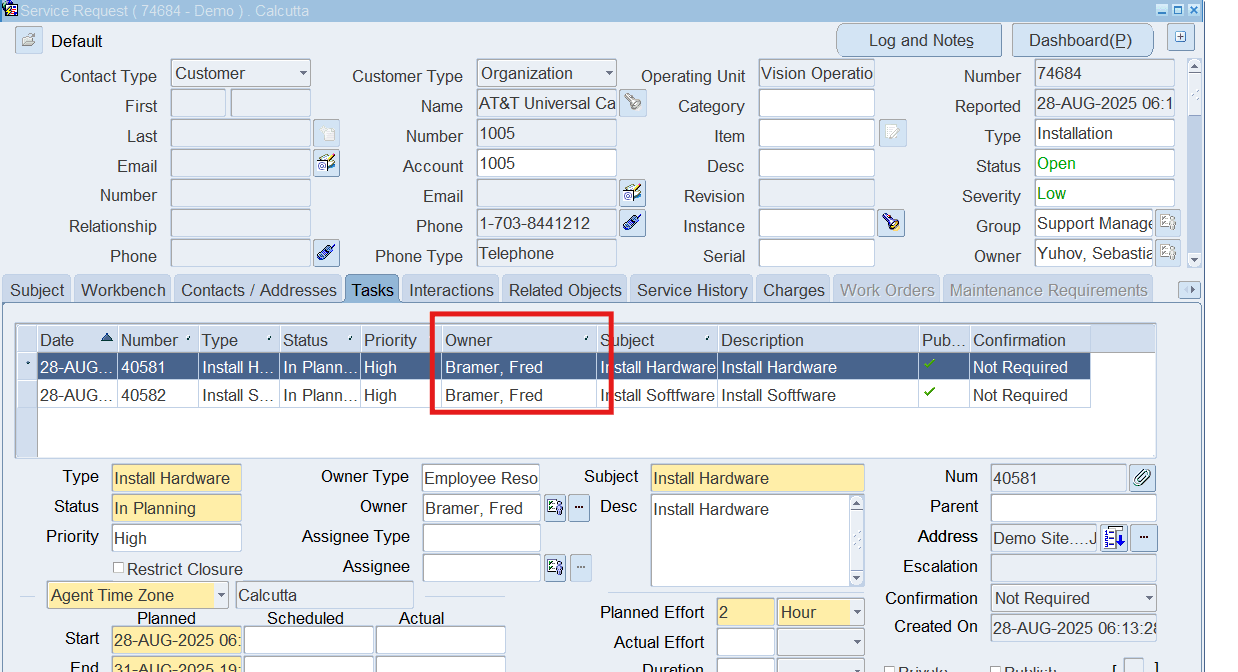Click the resource icon beside Assignee field
Image resolution: width=1238 pixels, height=672 pixels.
[x=555, y=568]
